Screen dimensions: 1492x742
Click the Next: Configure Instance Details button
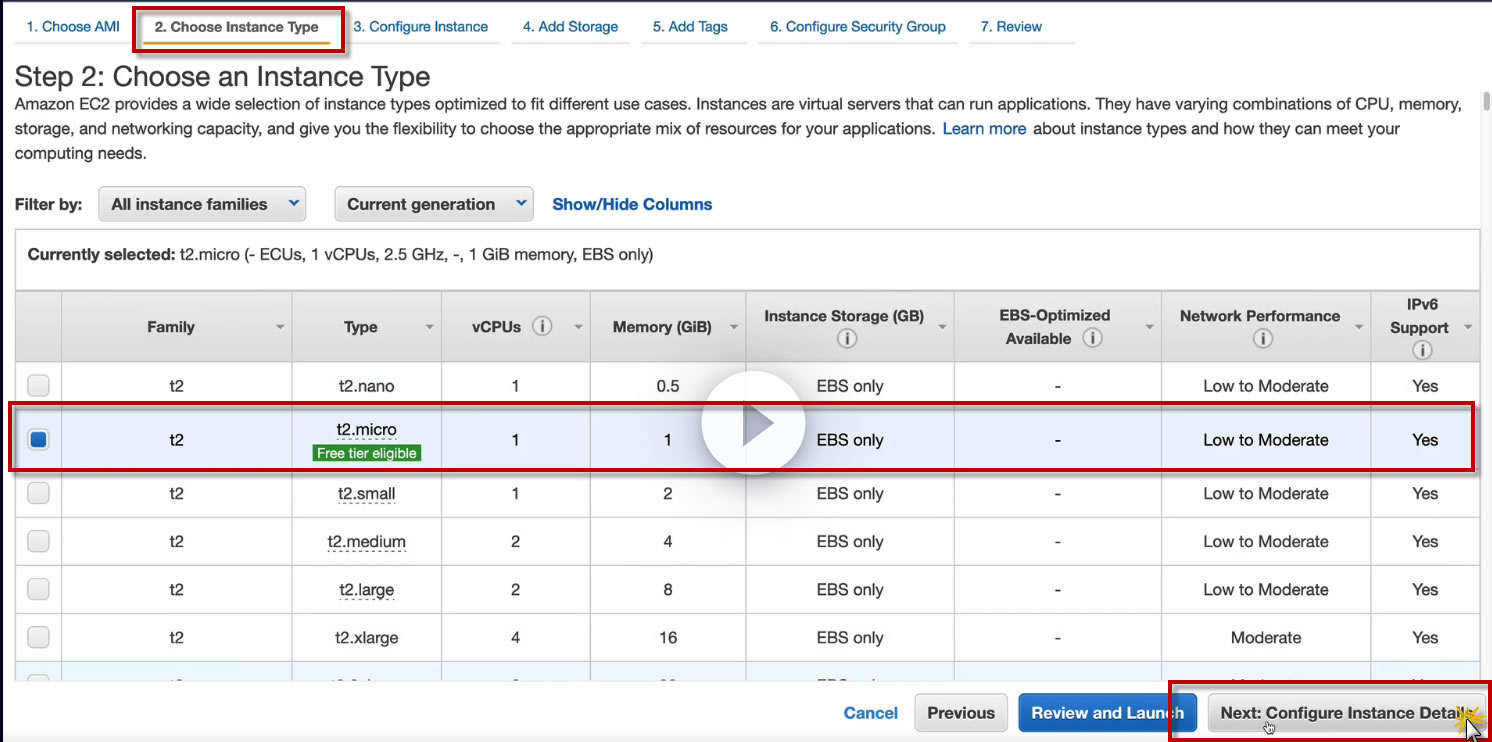[1345, 713]
